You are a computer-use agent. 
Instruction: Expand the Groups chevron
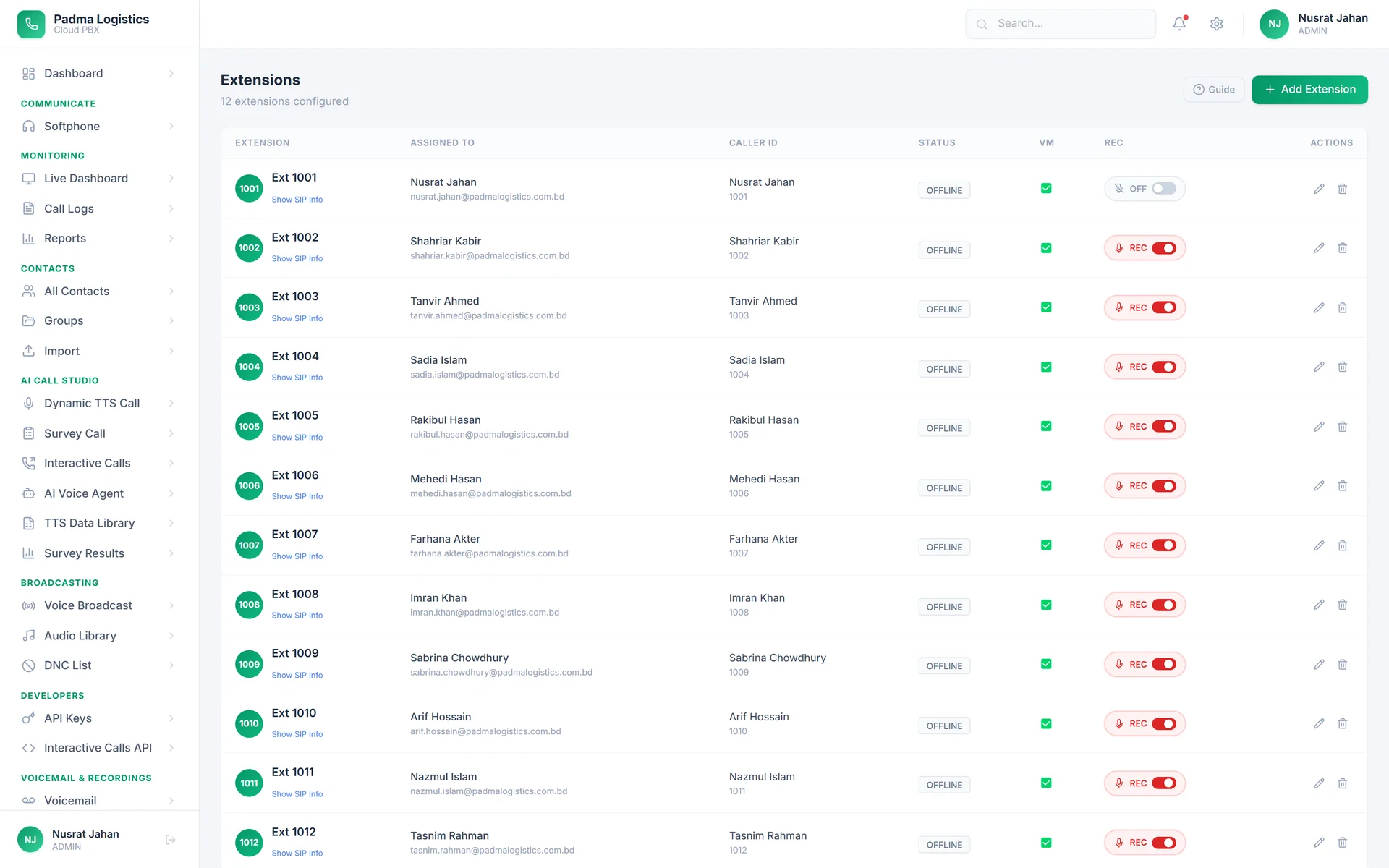(171, 320)
